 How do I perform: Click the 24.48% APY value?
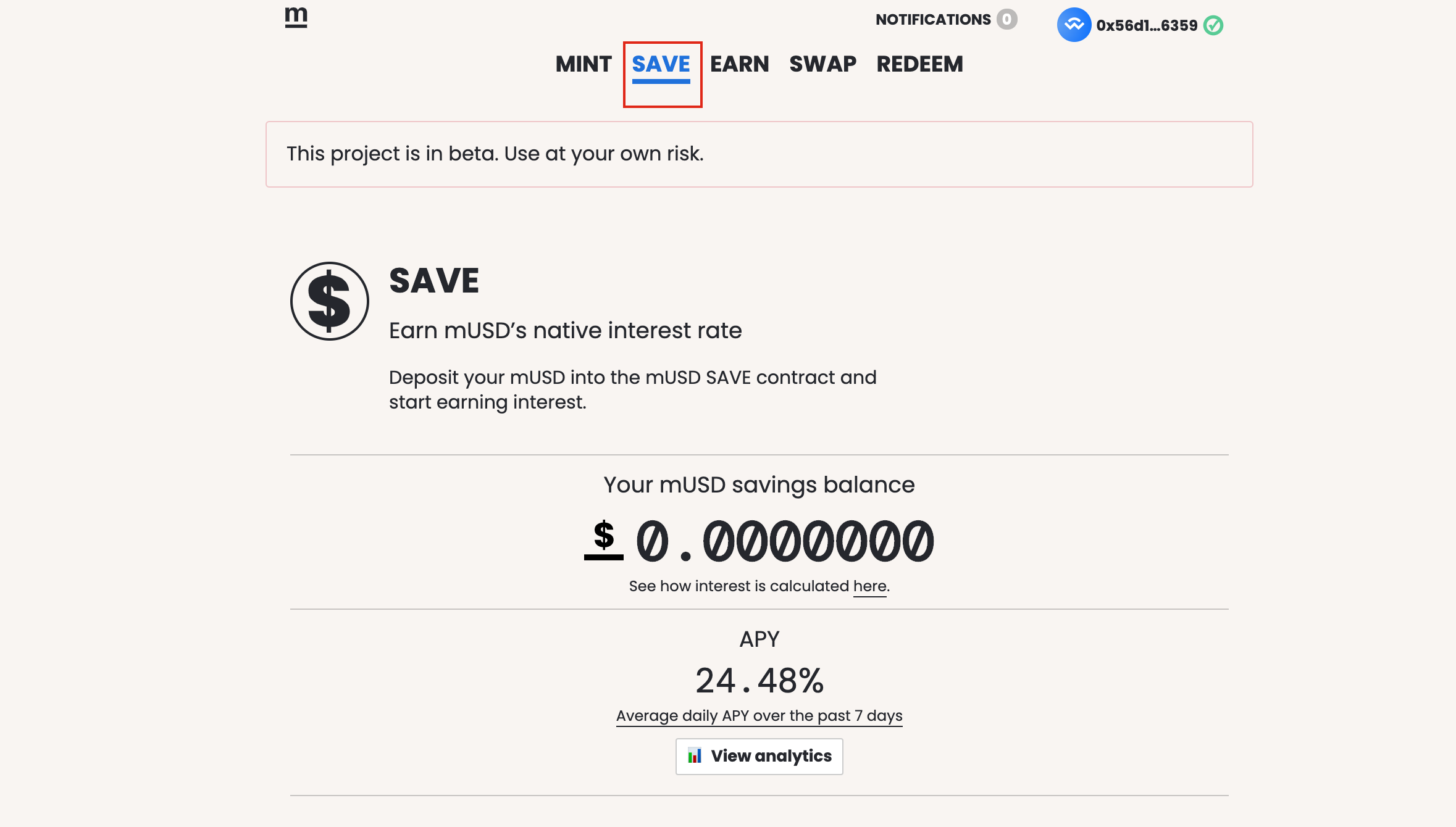[759, 681]
